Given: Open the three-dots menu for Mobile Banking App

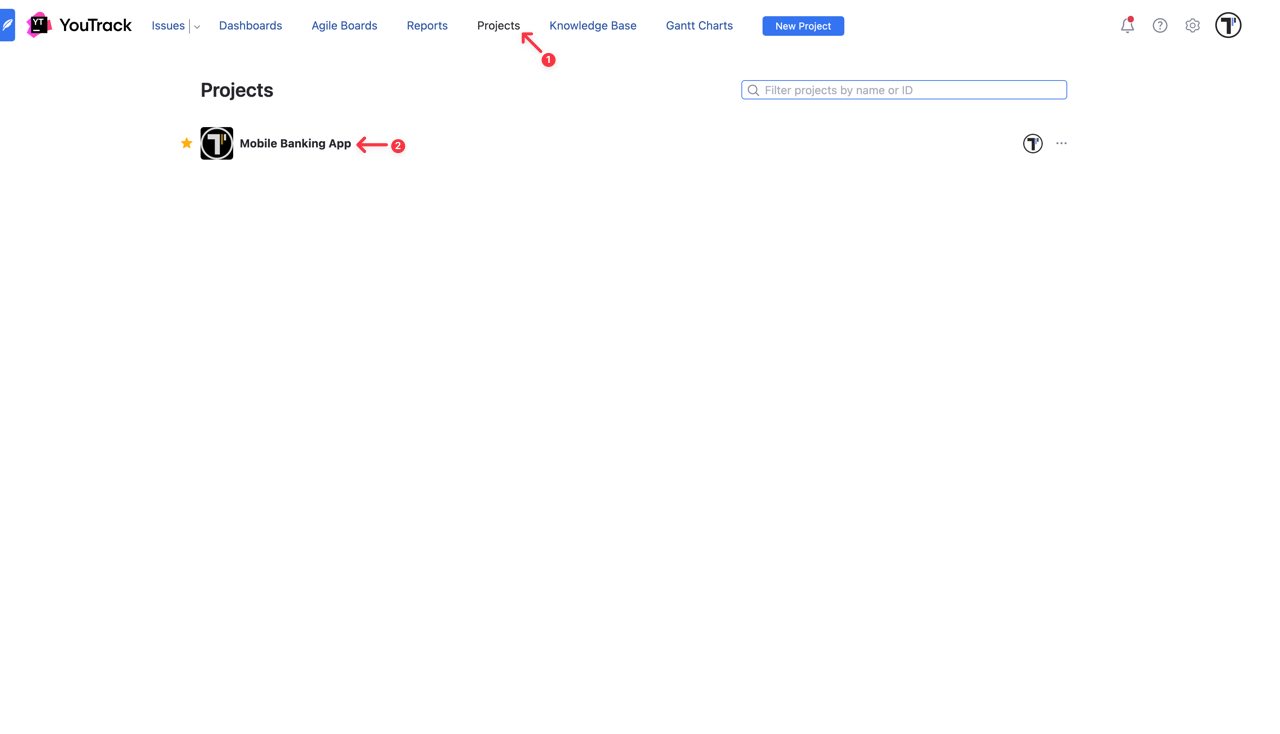Looking at the screenshot, I should [x=1061, y=144].
